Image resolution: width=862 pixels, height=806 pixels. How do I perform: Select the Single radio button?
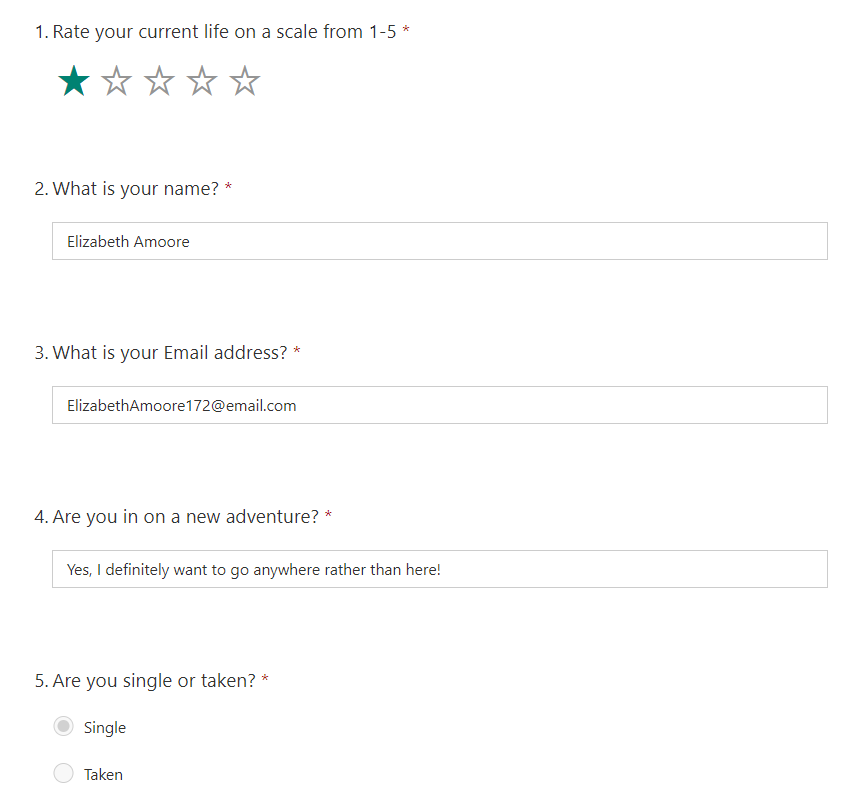coord(64,727)
